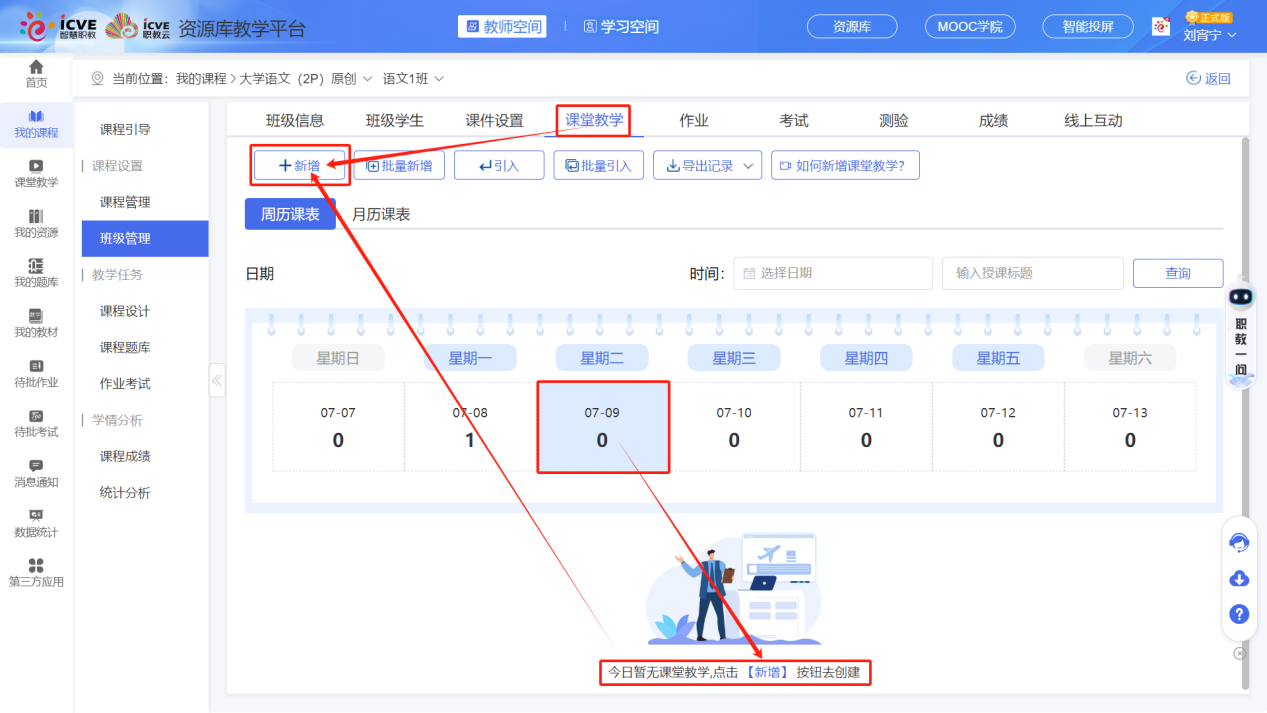Open the 首页 home icon in sidebar
Screen dimensions: 1267x713
point(36,75)
